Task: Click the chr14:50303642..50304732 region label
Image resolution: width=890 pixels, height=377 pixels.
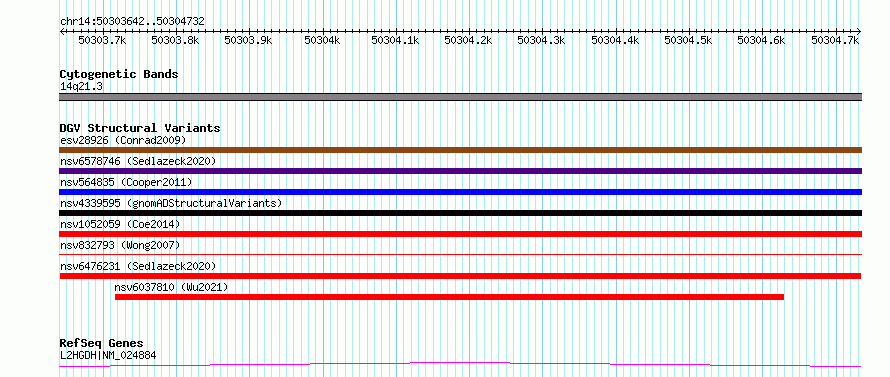Action: click(x=132, y=22)
